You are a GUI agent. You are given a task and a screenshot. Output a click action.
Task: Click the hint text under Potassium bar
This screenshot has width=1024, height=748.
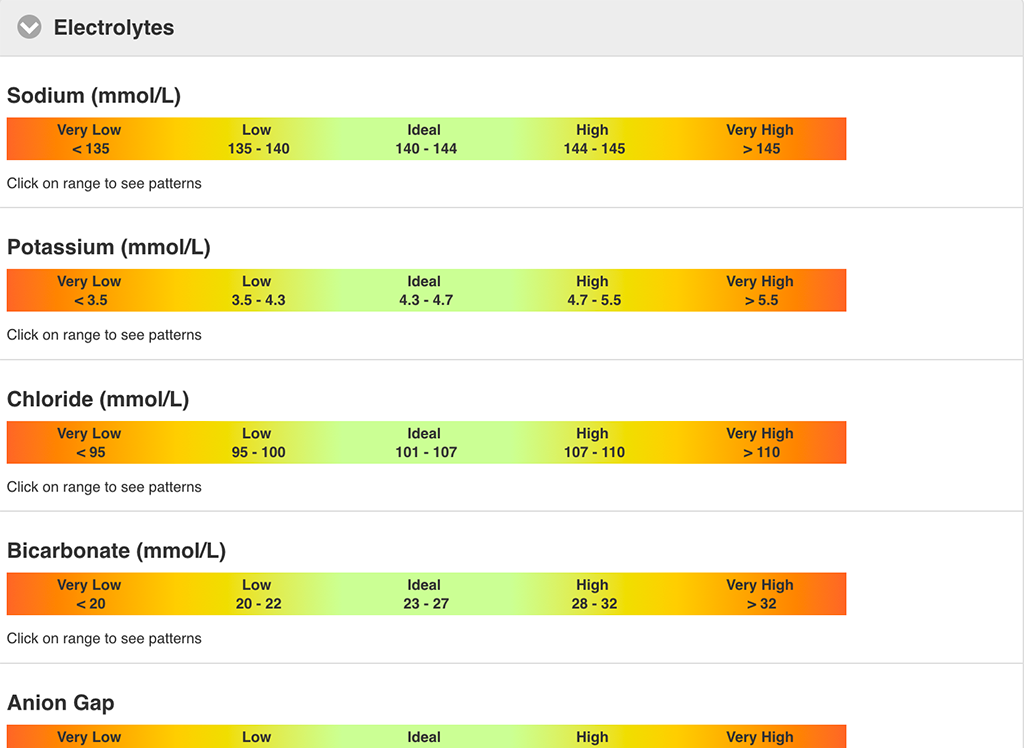pos(104,335)
